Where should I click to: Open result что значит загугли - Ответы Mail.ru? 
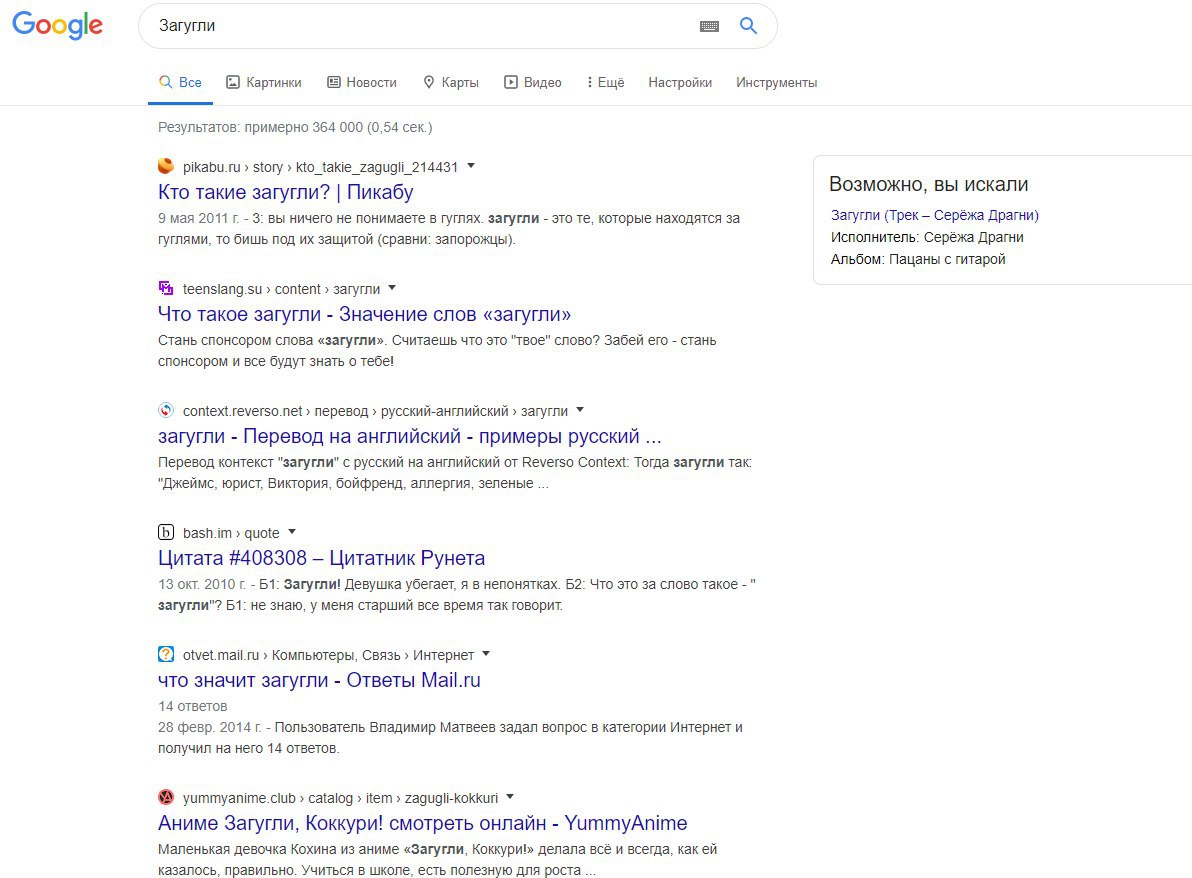pos(319,680)
